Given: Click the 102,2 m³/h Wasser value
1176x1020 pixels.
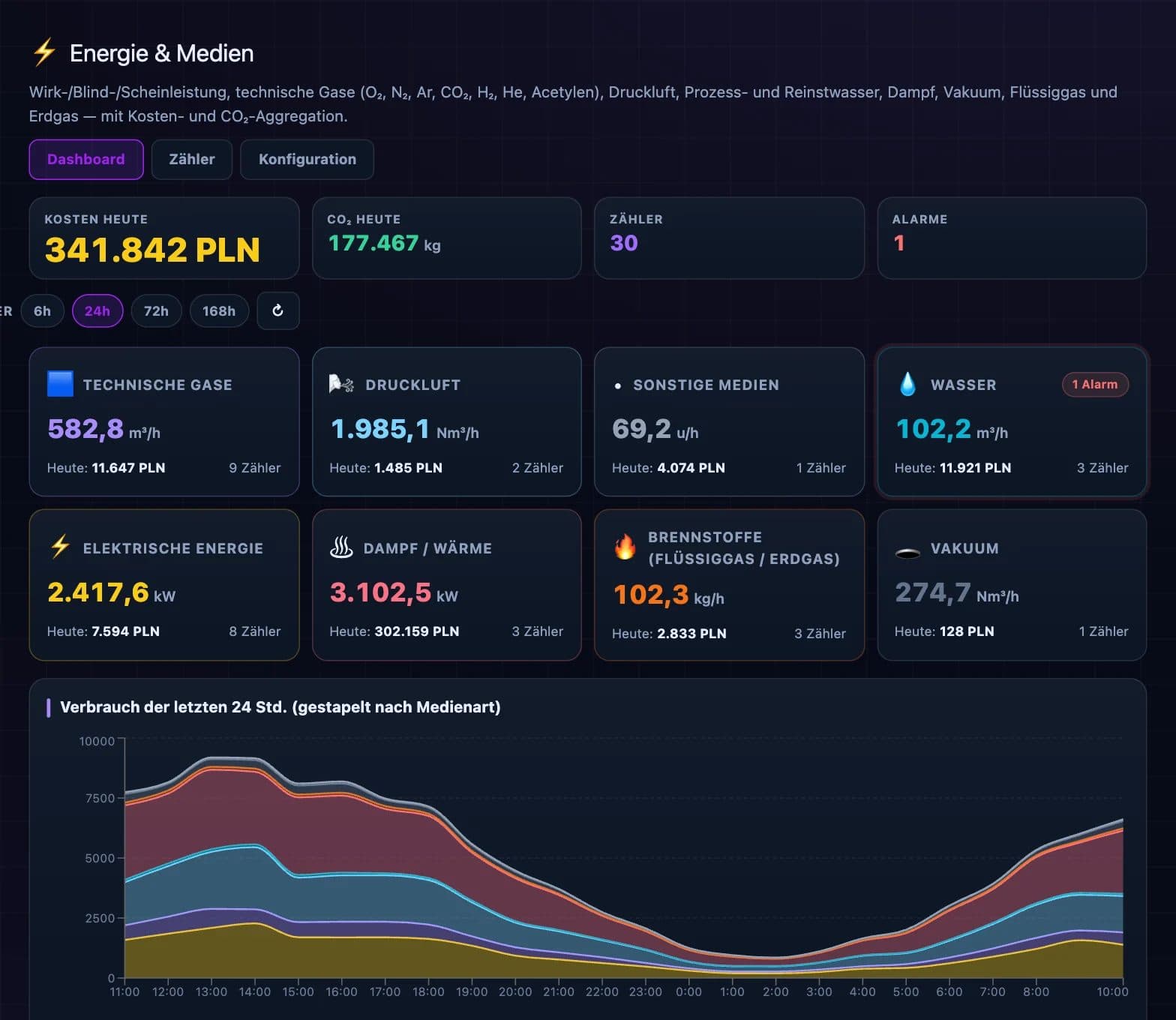Looking at the screenshot, I should (x=952, y=429).
